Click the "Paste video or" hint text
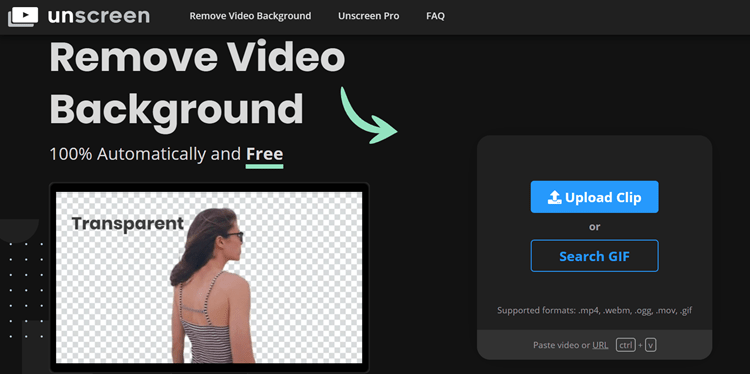The height and width of the screenshot is (374, 750). pyautogui.click(x=562, y=345)
